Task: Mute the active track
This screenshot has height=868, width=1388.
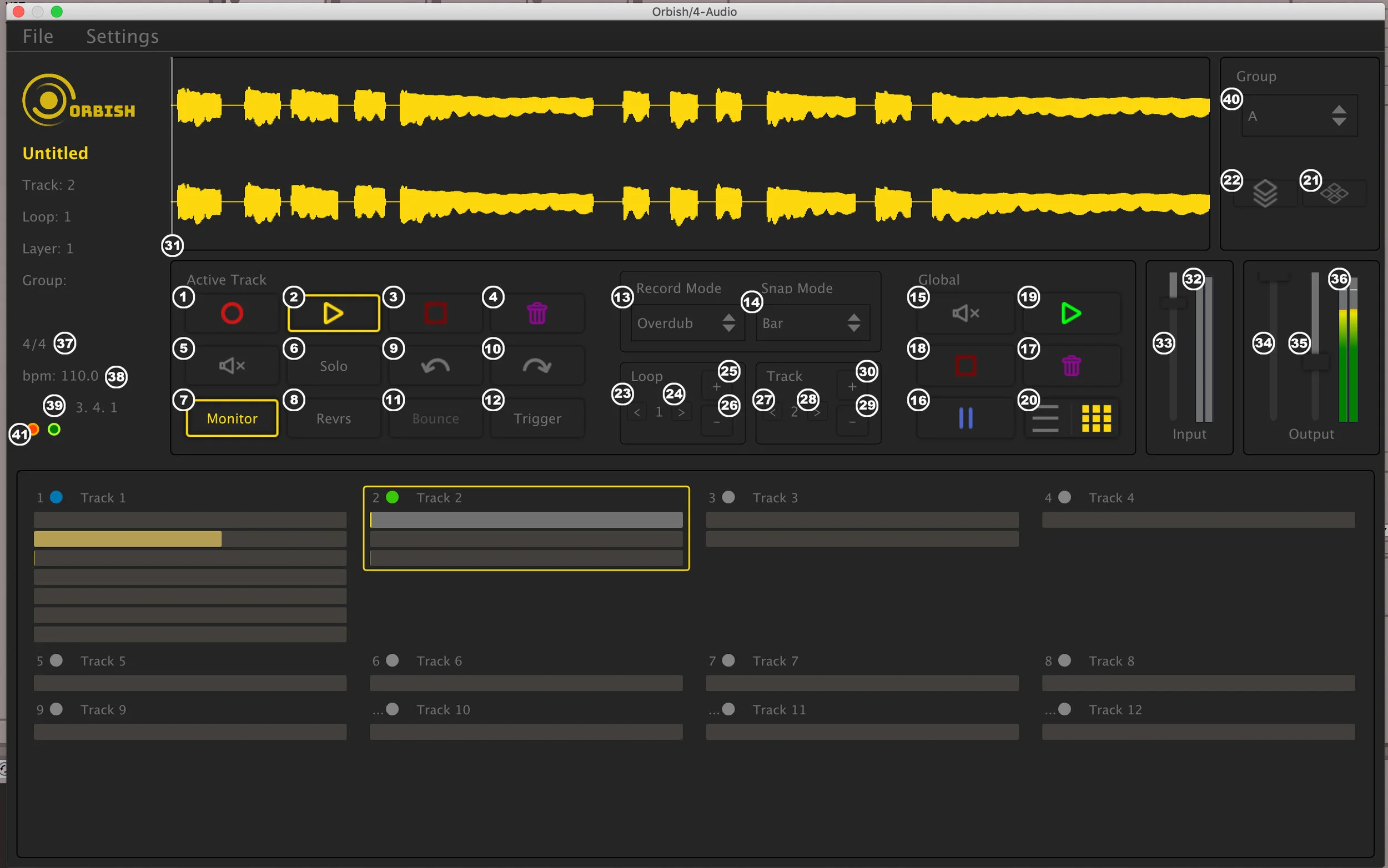Action: [x=232, y=366]
